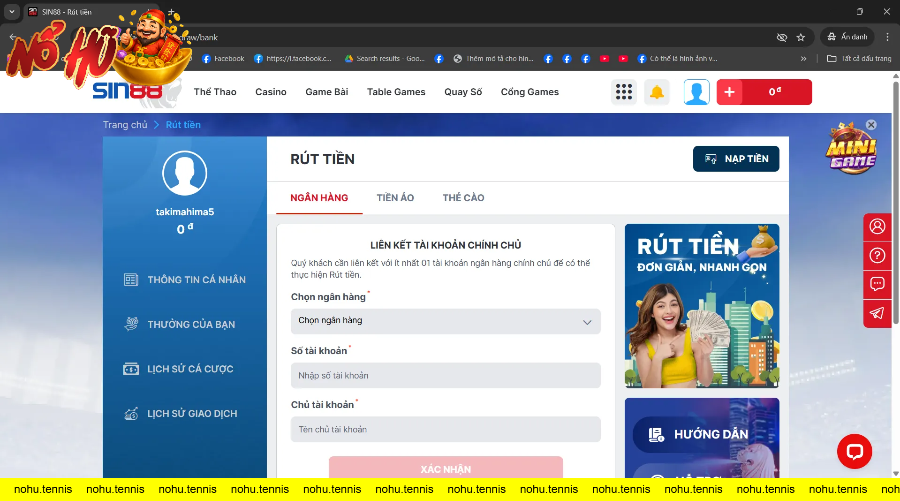The image size is (900, 501).
Task: Switch to the Thẻ Cào tab
Action: pos(463,198)
